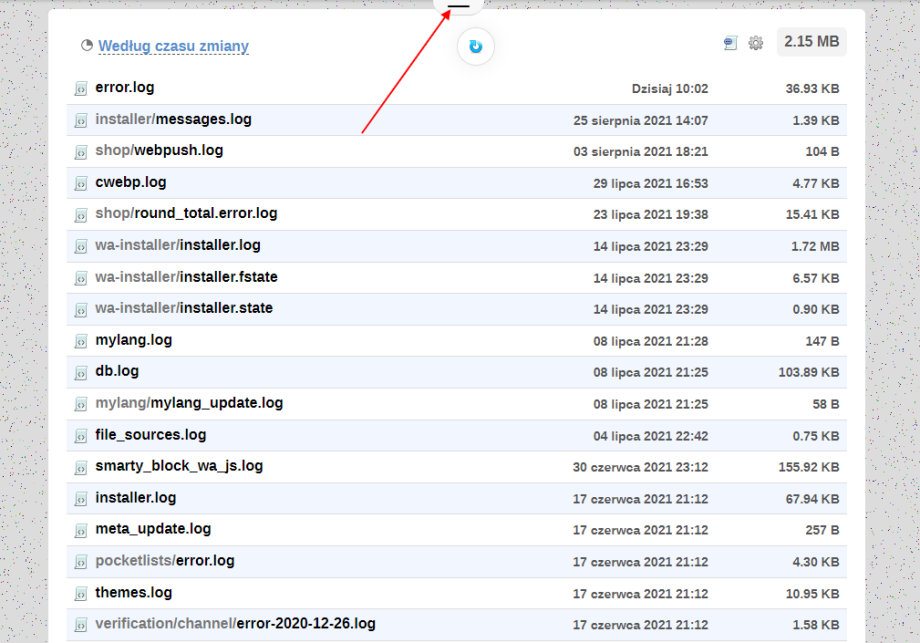Viewport: 920px width, 643px height.
Task: Click the file view icon beside gear
Action: (x=731, y=43)
